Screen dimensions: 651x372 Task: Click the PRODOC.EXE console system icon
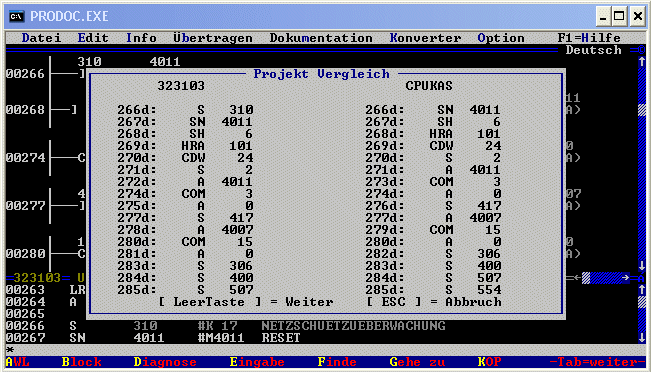click(17, 16)
